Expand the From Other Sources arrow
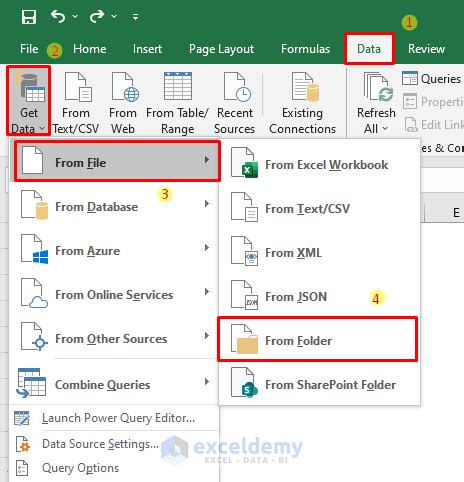The image size is (464, 482). pyautogui.click(x=207, y=336)
